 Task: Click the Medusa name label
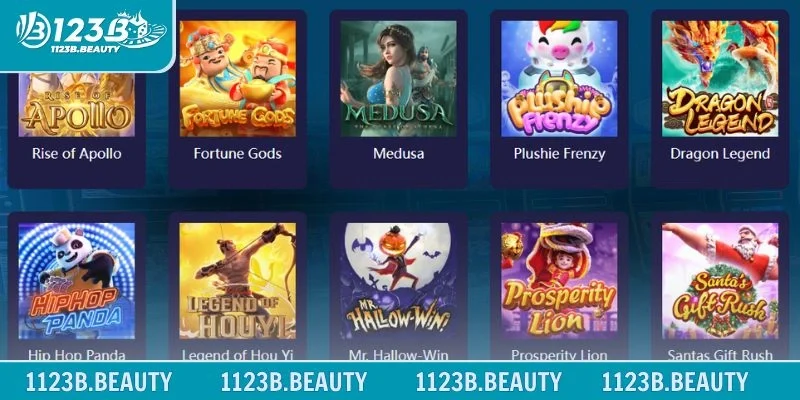pyautogui.click(x=398, y=154)
